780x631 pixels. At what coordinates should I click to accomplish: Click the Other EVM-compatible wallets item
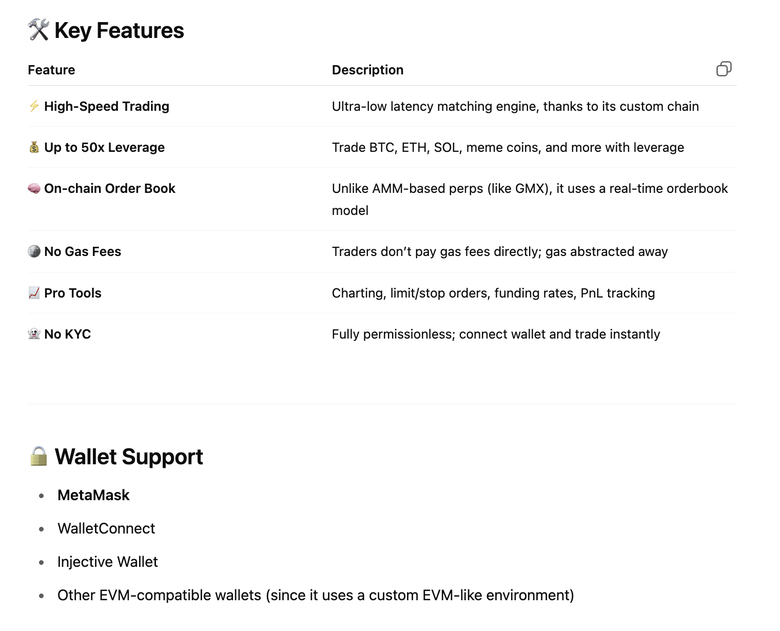(x=315, y=595)
